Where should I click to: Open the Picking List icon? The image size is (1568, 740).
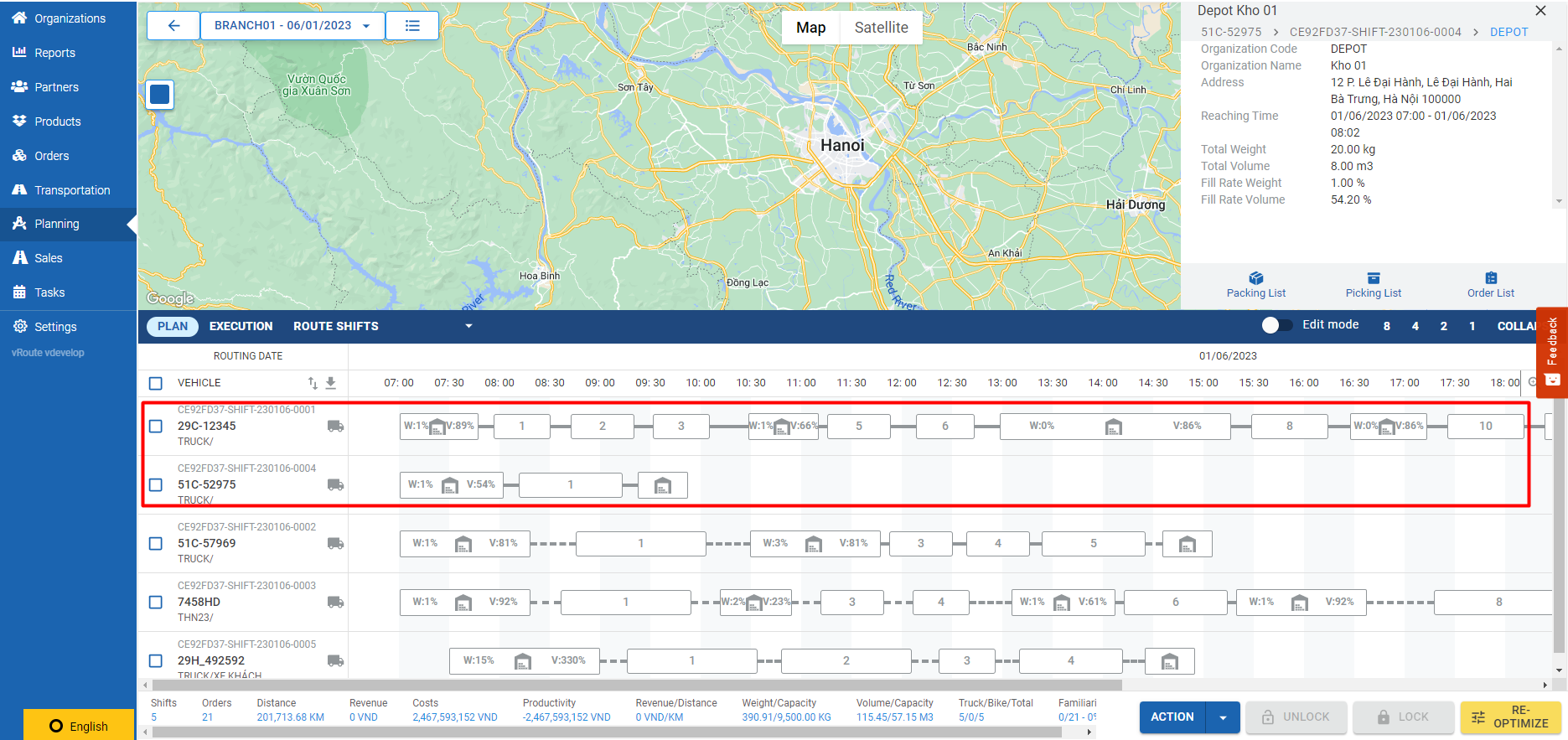[1373, 278]
